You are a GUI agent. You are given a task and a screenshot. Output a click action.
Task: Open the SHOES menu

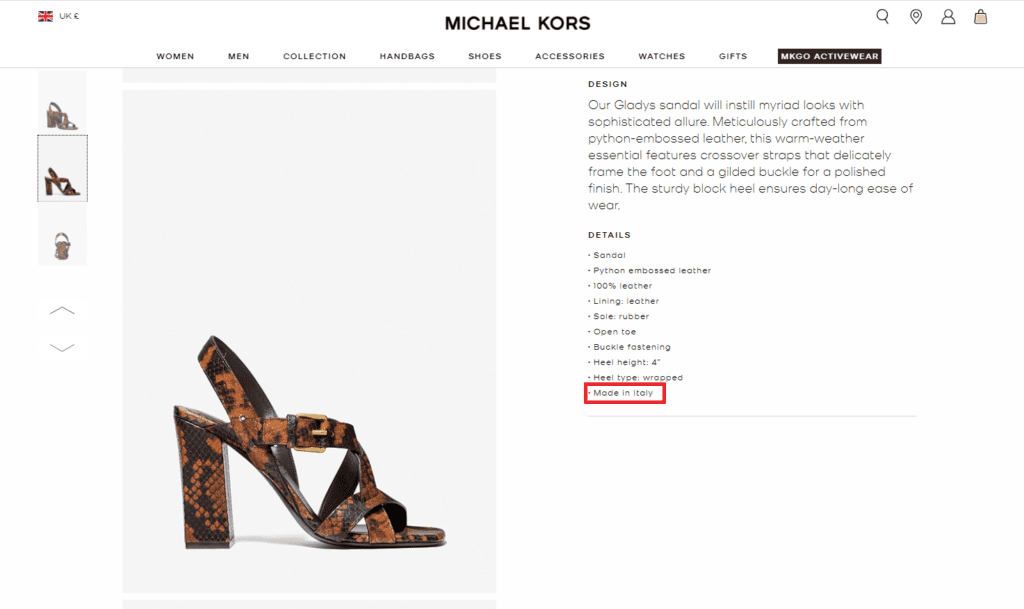485,56
